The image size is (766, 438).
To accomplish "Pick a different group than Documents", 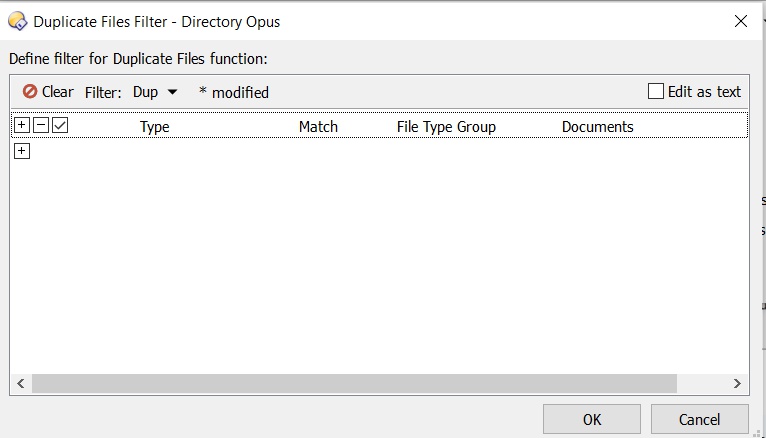I will coord(597,127).
